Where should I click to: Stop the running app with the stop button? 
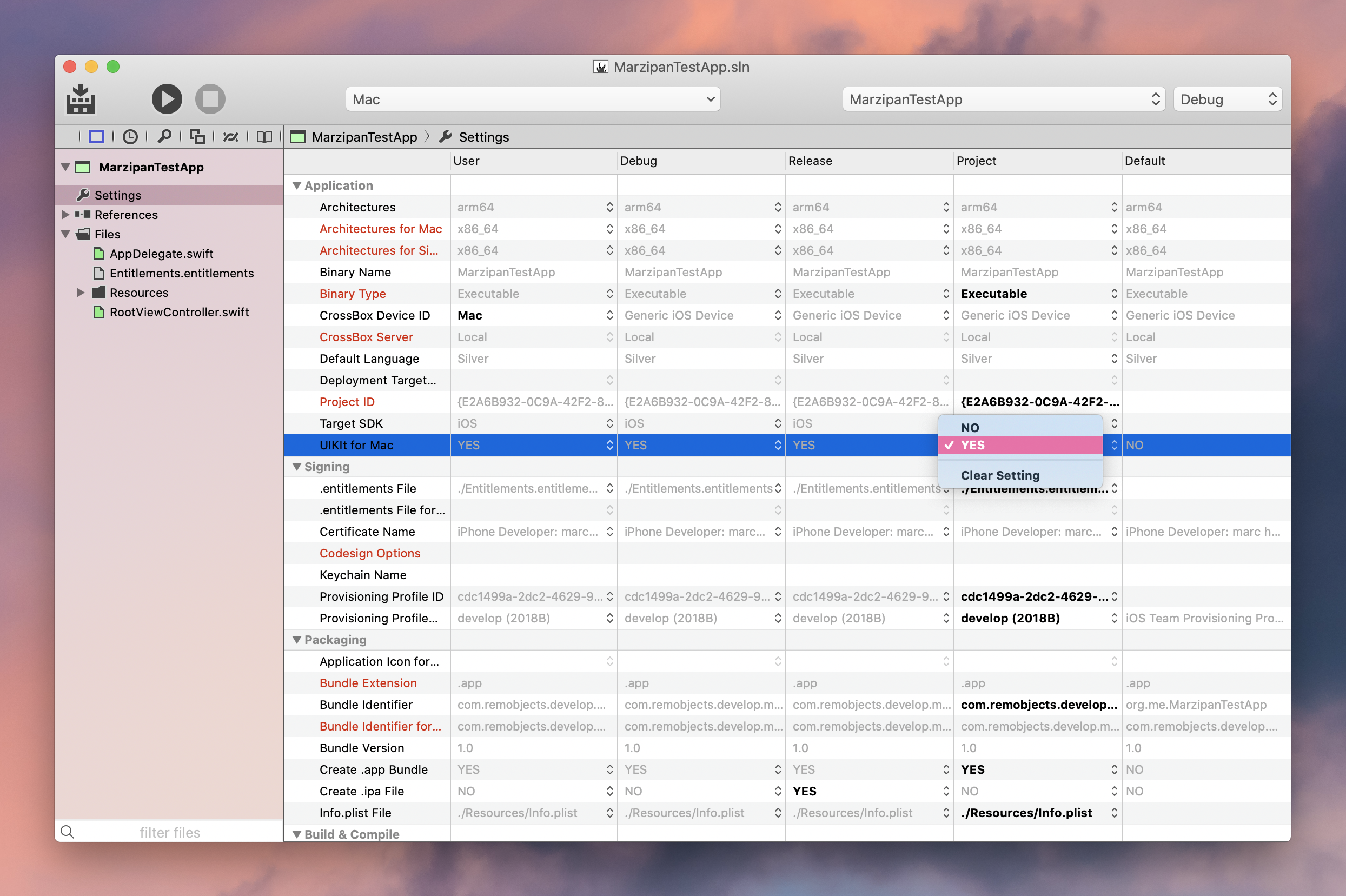(x=210, y=99)
